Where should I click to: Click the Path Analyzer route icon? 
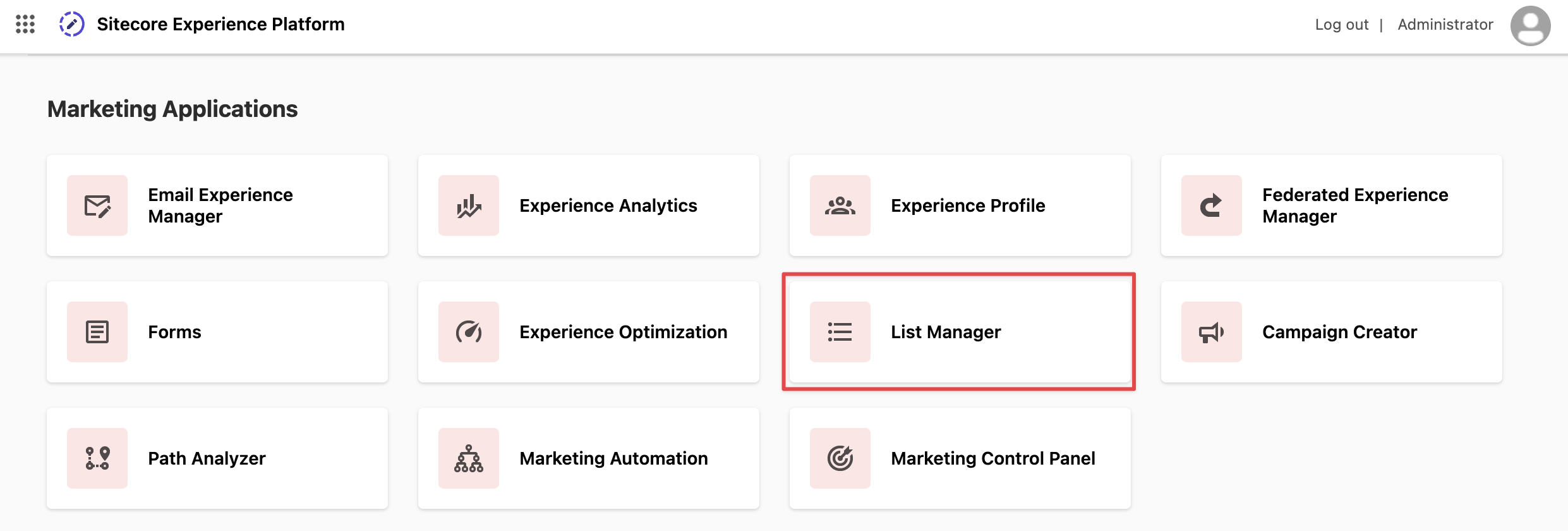[97, 458]
